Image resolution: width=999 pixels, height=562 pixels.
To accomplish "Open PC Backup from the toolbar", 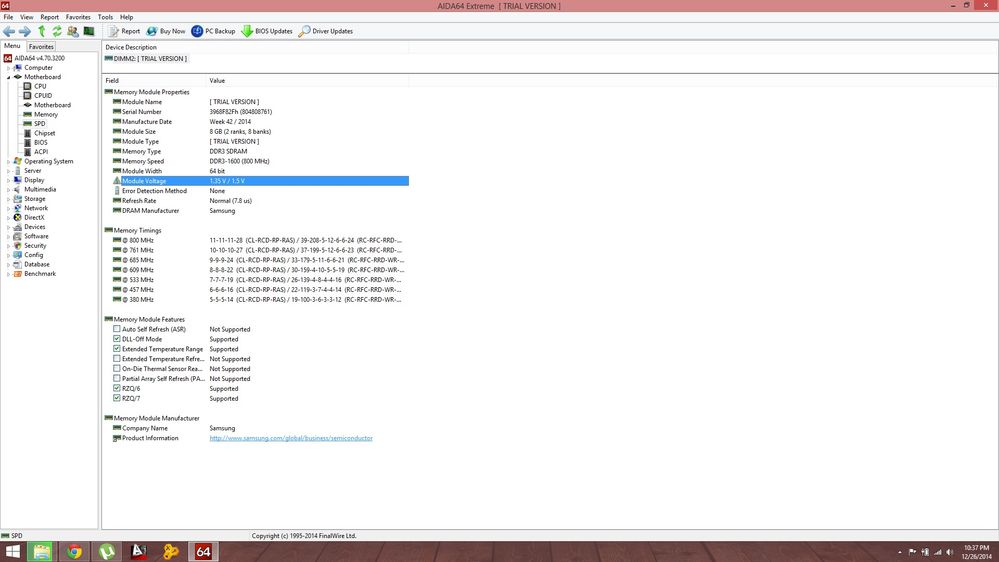I will [x=213, y=31].
